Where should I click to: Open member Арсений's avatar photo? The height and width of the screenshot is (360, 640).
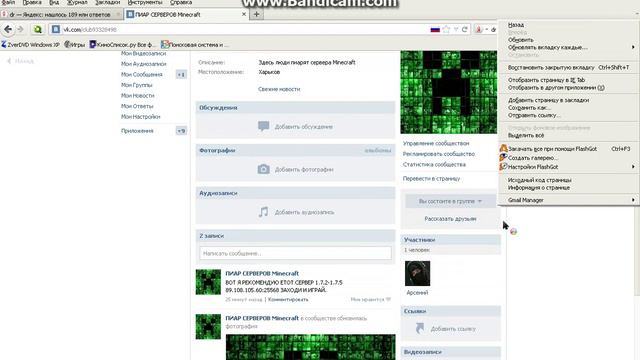click(417, 273)
